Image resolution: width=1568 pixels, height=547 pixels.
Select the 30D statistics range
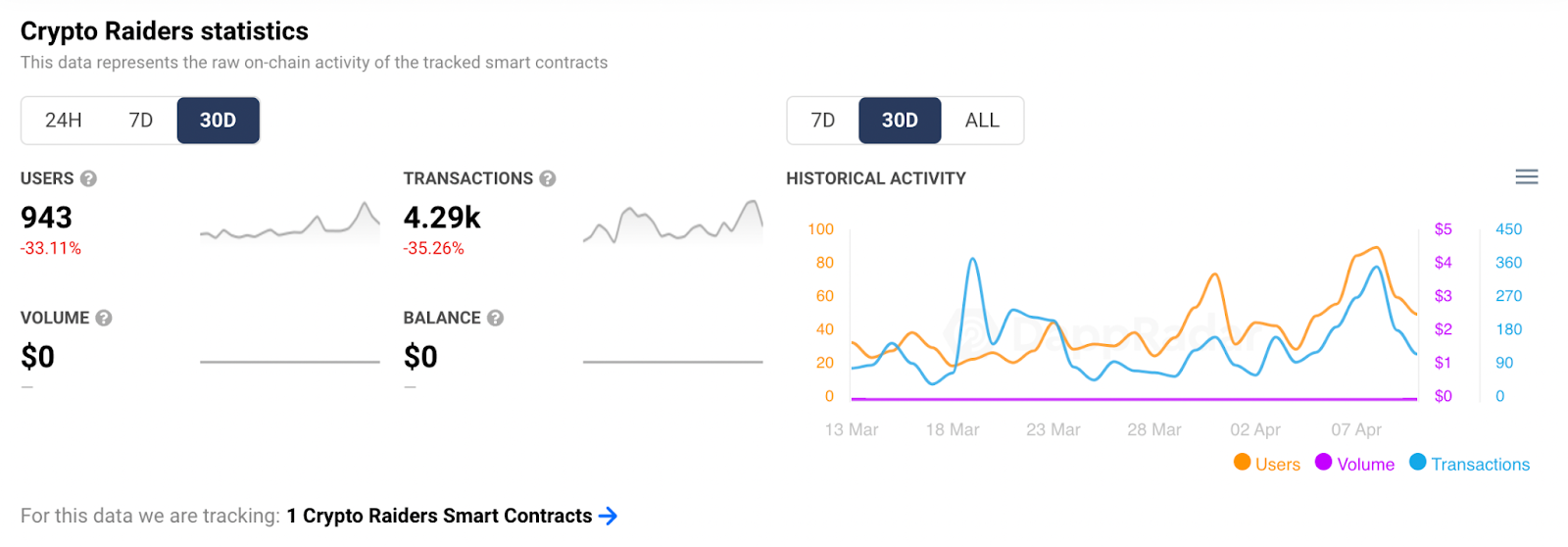(218, 121)
